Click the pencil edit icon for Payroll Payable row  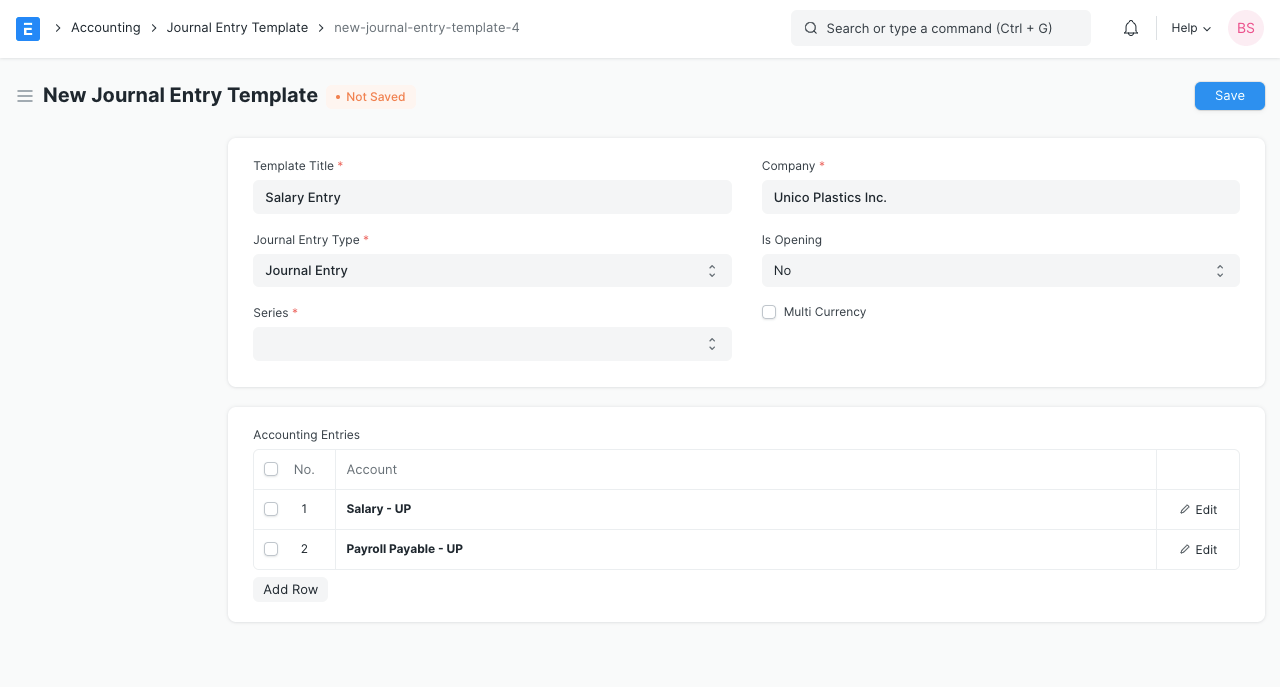[x=1185, y=549]
